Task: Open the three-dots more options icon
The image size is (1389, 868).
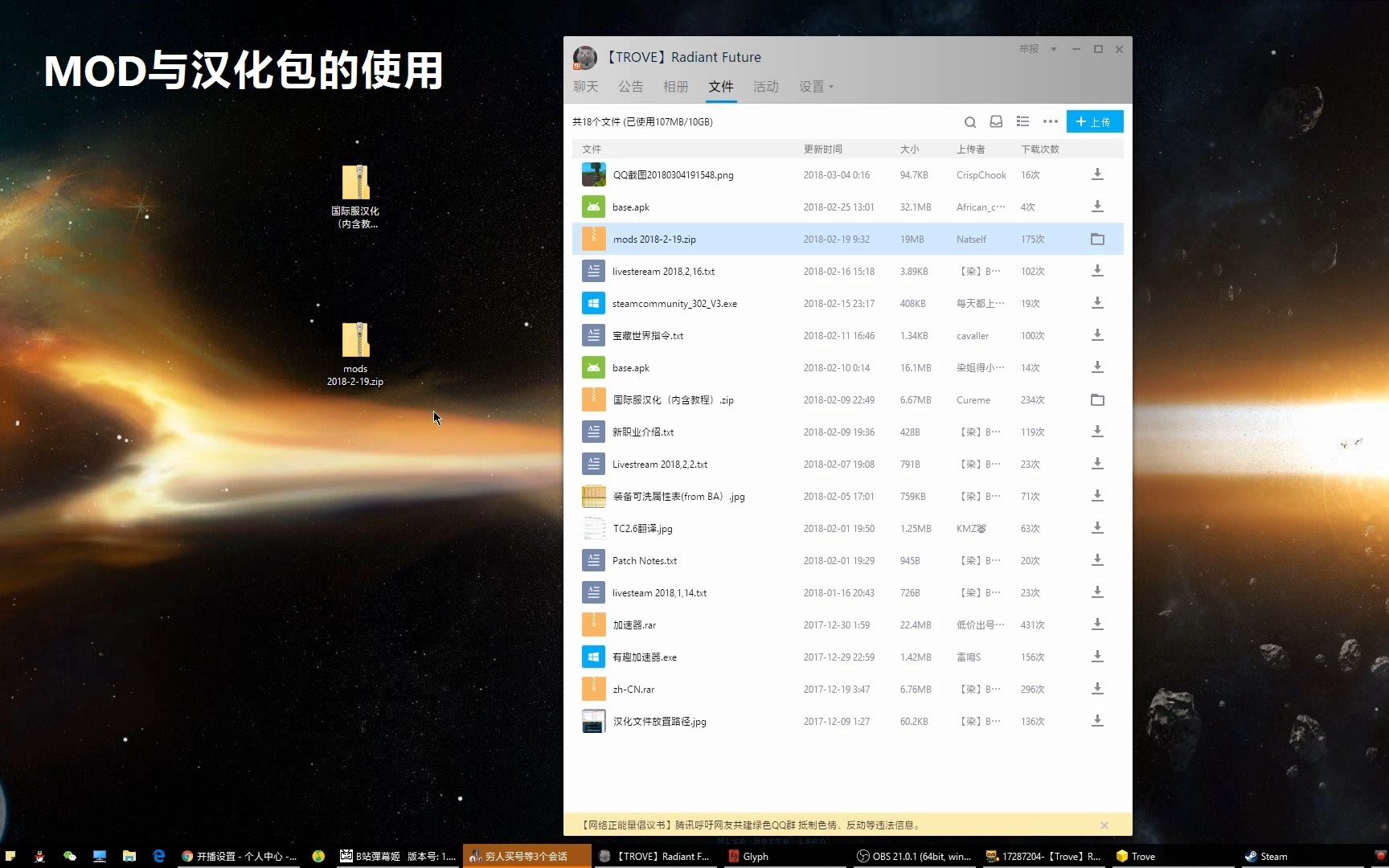Action: coord(1050,121)
